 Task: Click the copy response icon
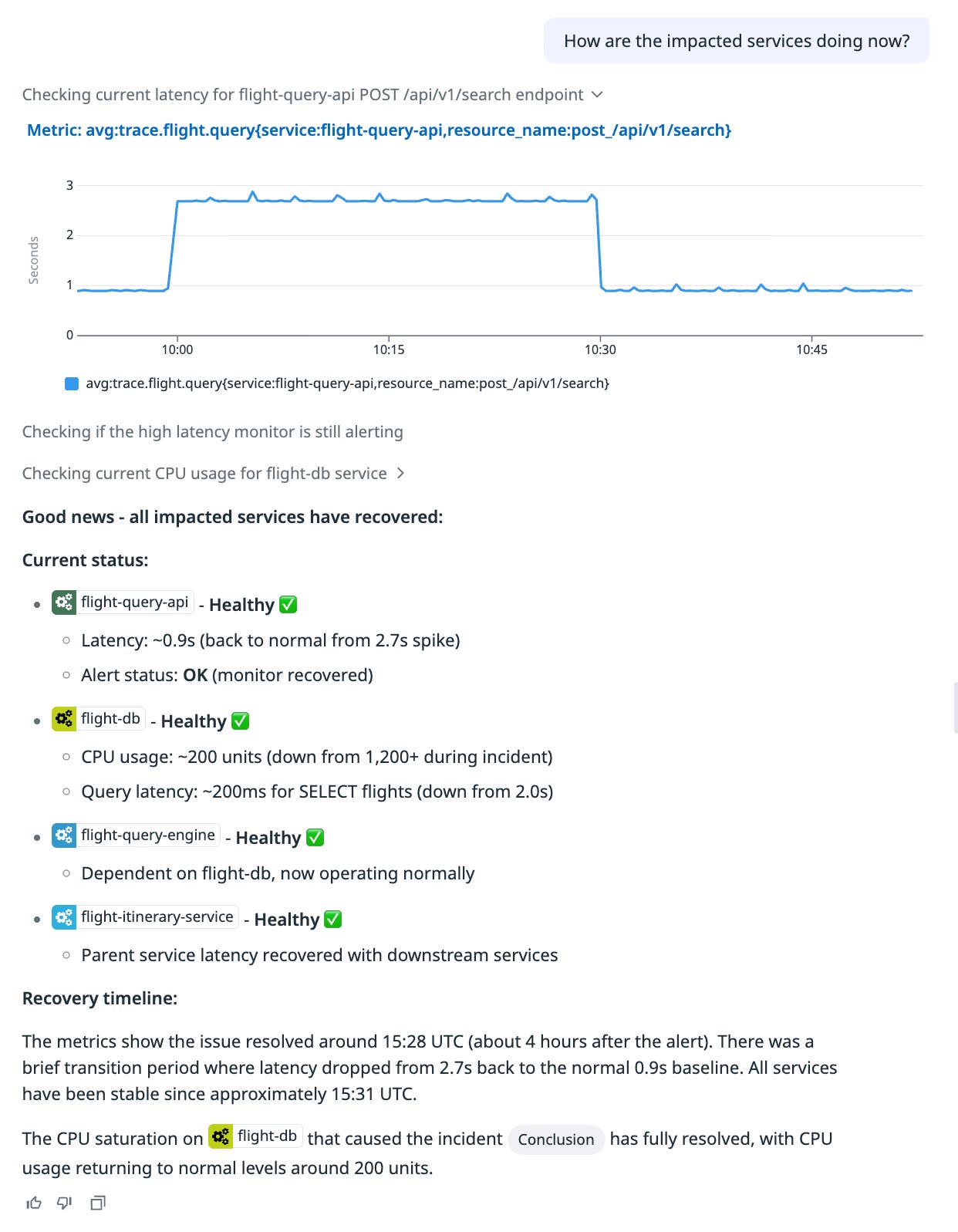point(96,1201)
